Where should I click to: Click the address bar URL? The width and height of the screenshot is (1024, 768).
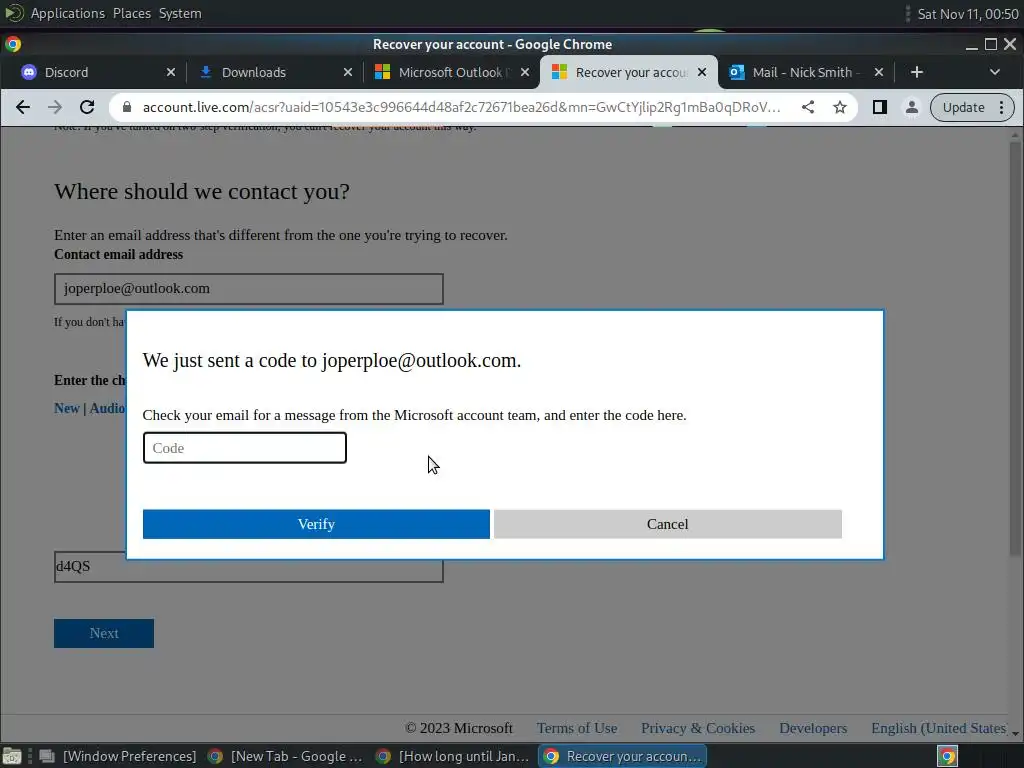461,107
